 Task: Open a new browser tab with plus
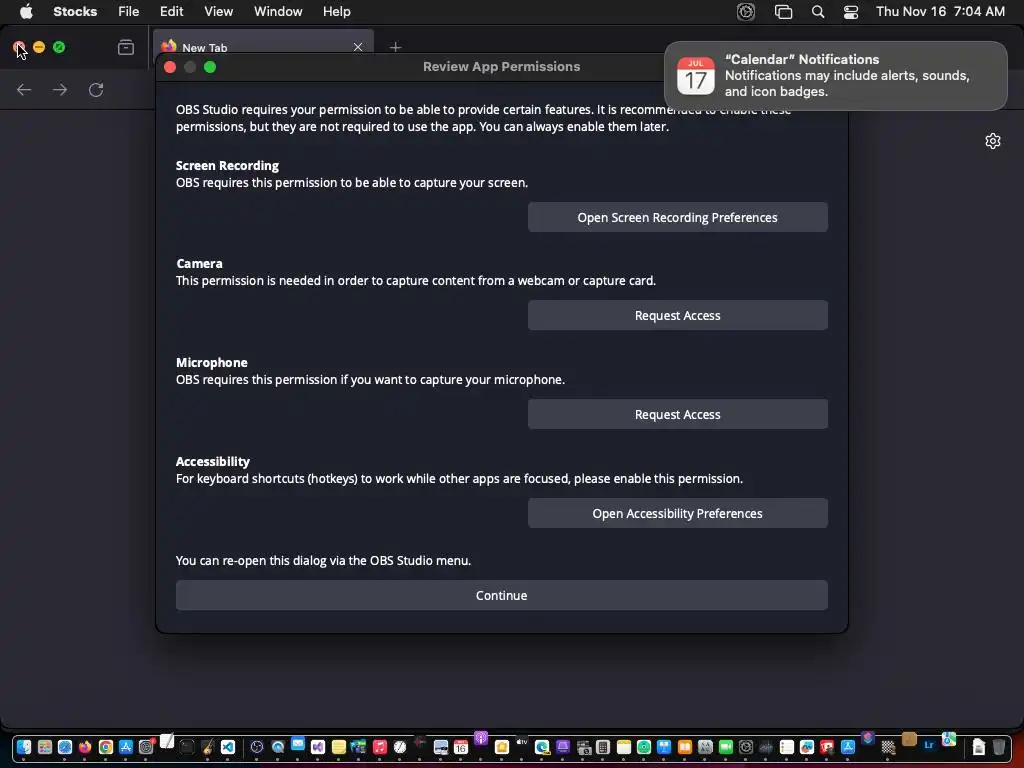click(x=395, y=47)
